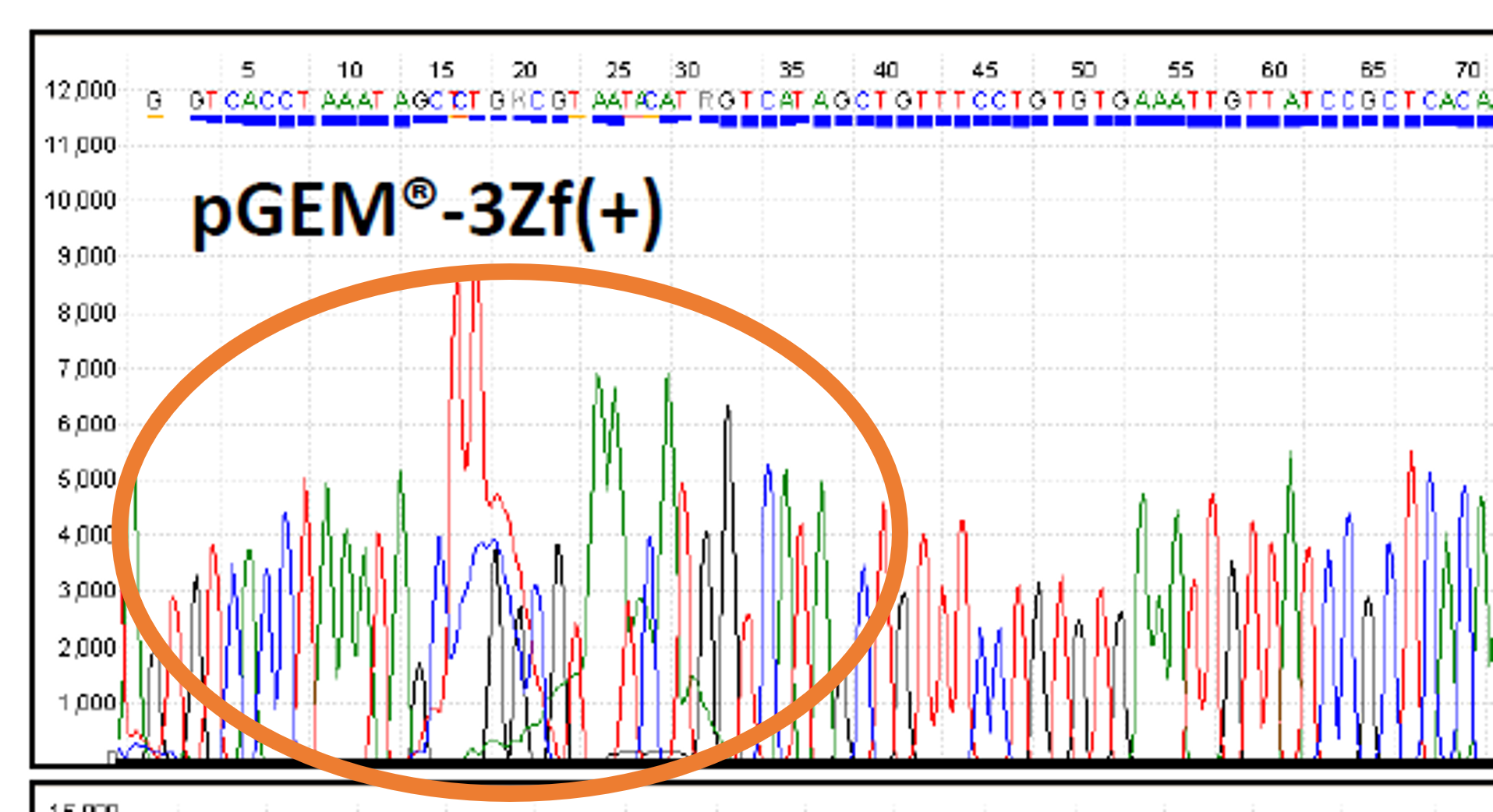Choose the position 60 ruler number
The width and height of the screenshot is (1493, 812).
coord(1274,70)
